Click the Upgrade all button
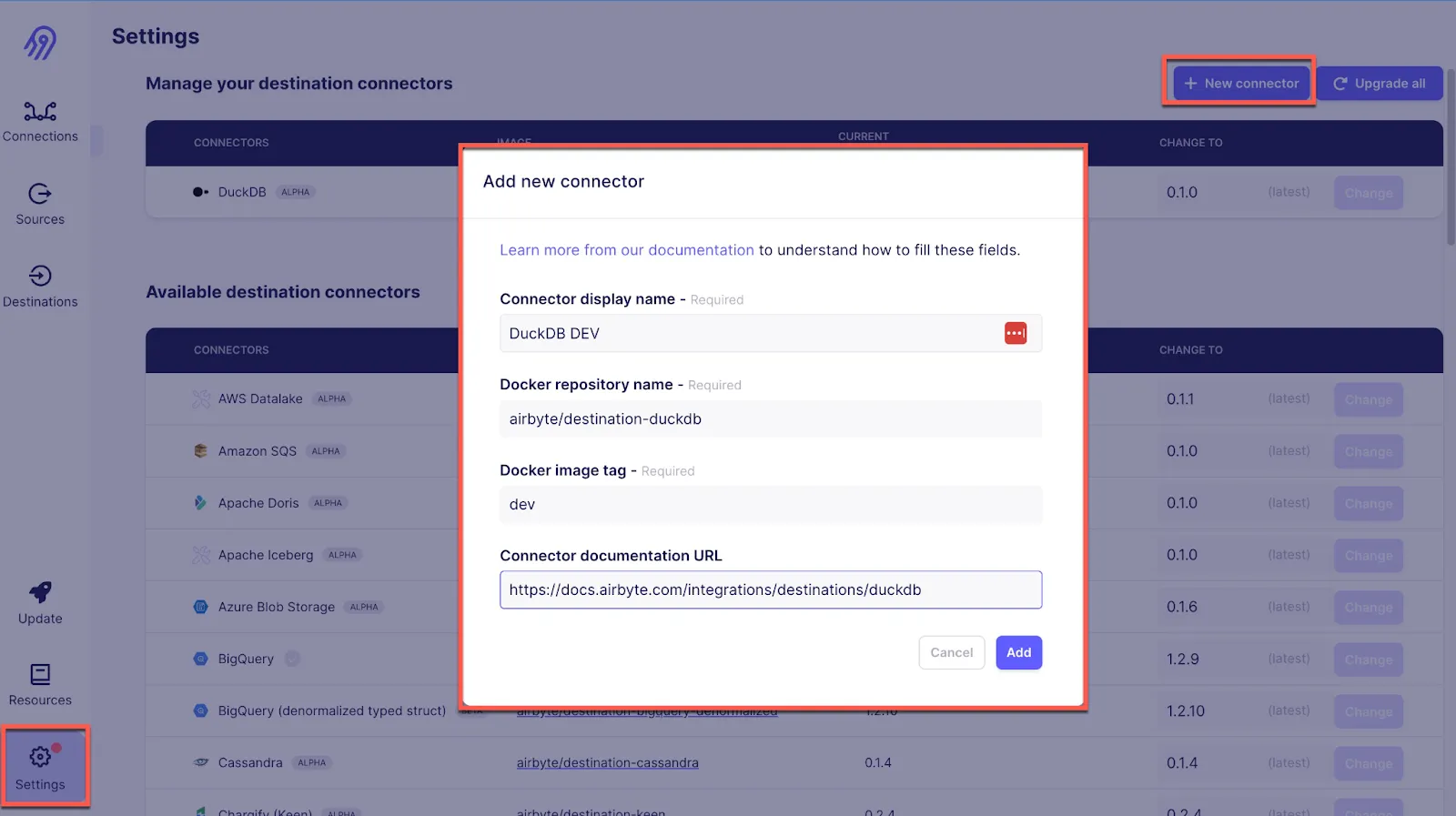 [x=1380, y=83]
